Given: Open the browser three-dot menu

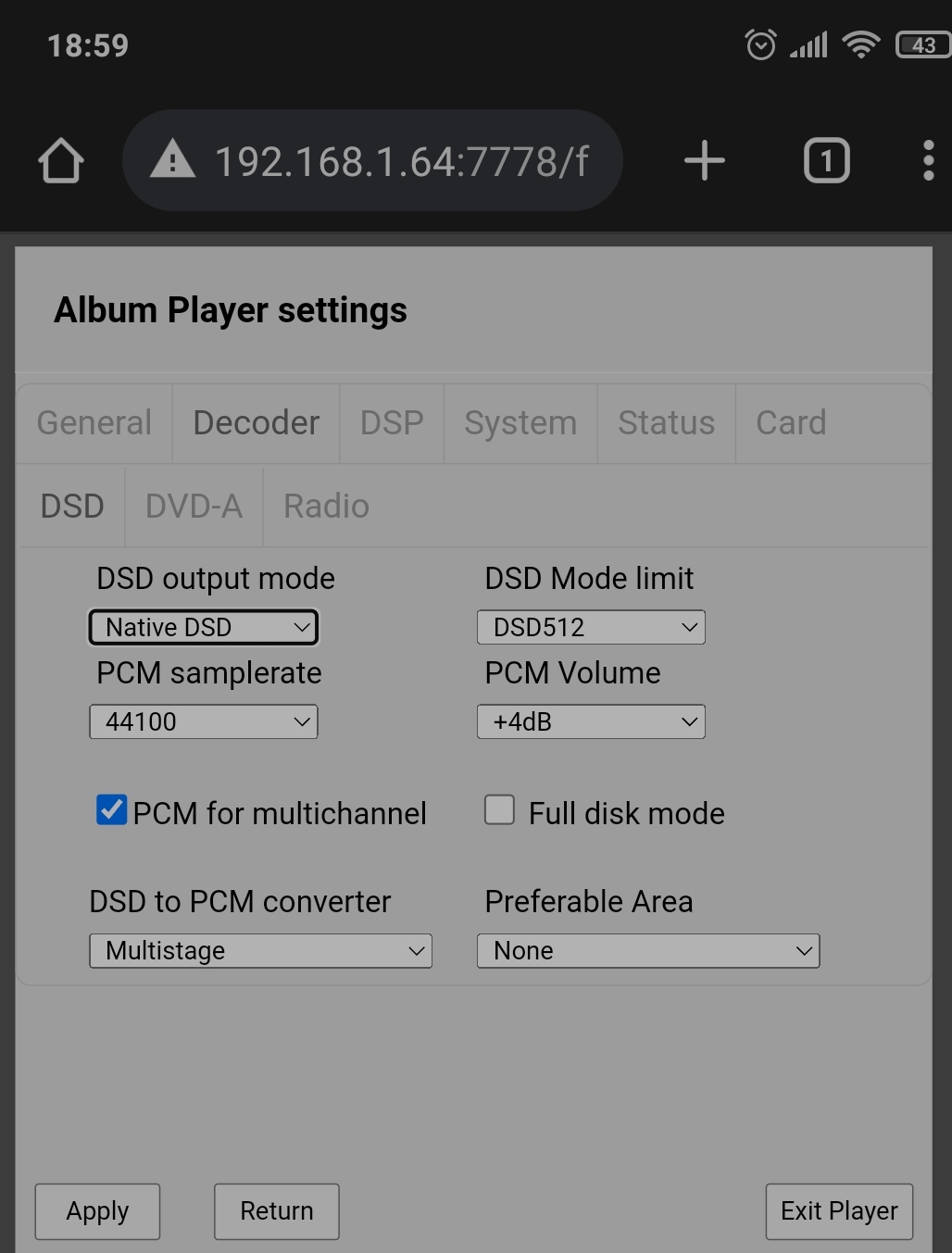Looking at the screenshot, I should point(928,161).
